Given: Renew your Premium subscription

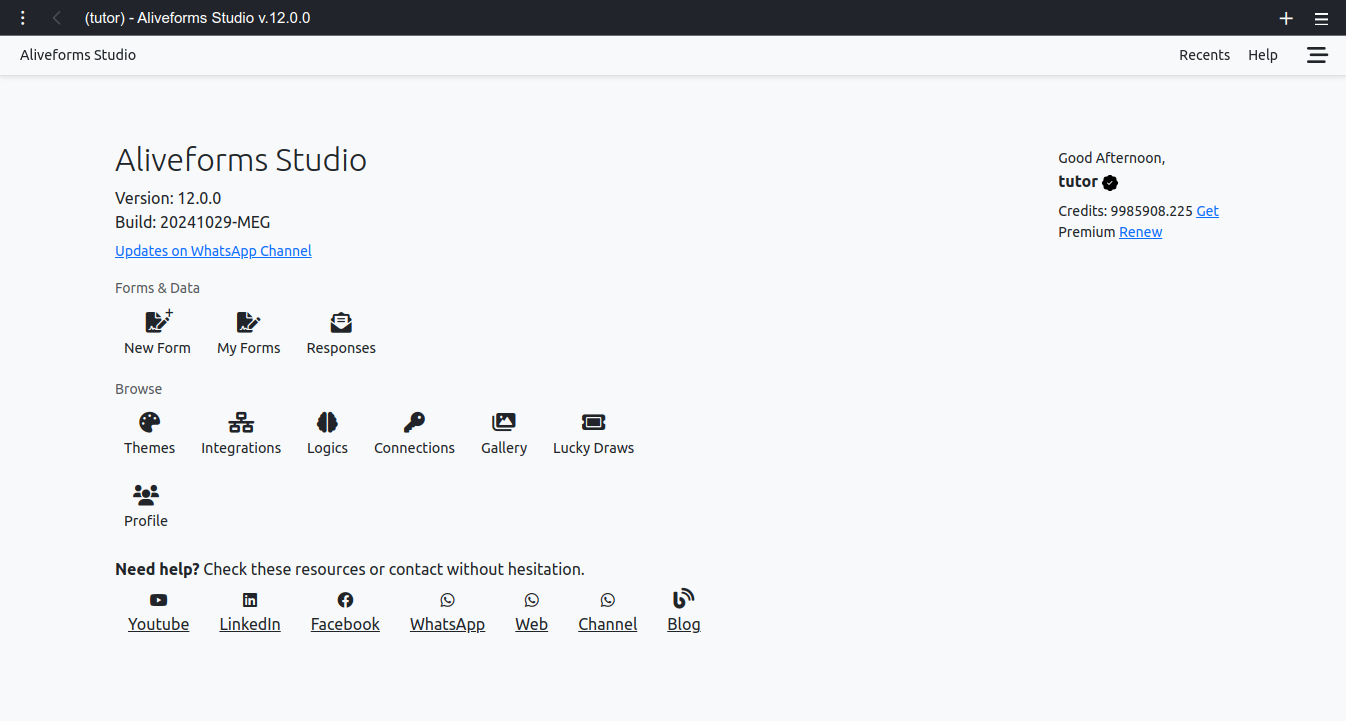Looking at the screenshot, I should pyautogui.click(x=1140, y=231).
